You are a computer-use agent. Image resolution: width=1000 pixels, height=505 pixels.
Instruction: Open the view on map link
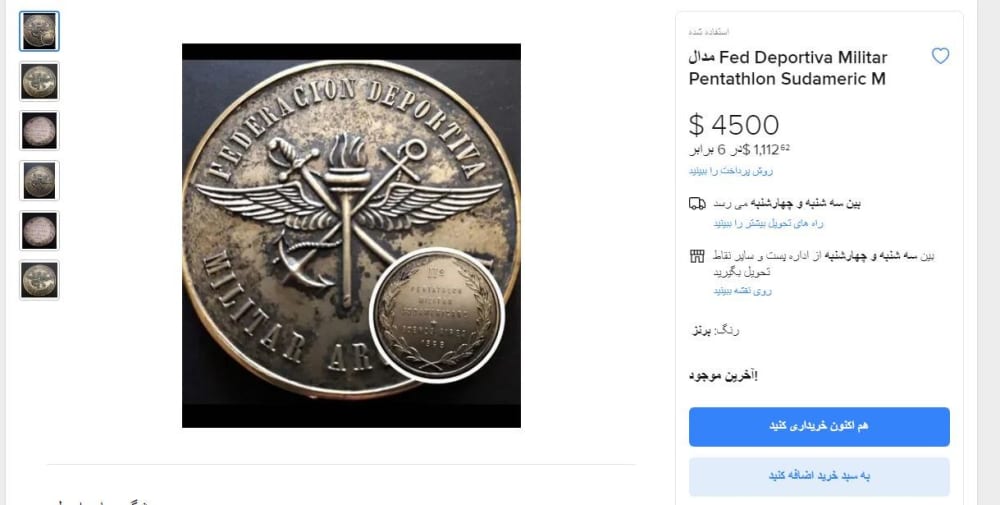[742, 290]
